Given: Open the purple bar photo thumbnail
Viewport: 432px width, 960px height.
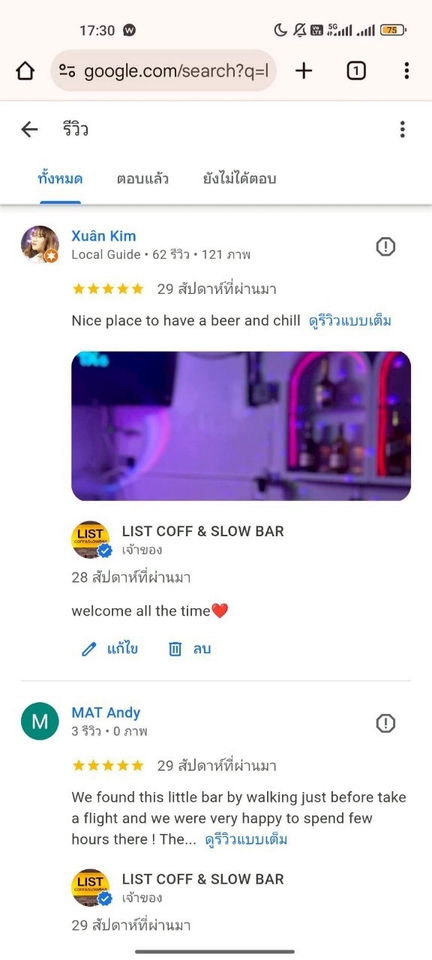Looking at the screenshot, I should [x=241, y=426].
